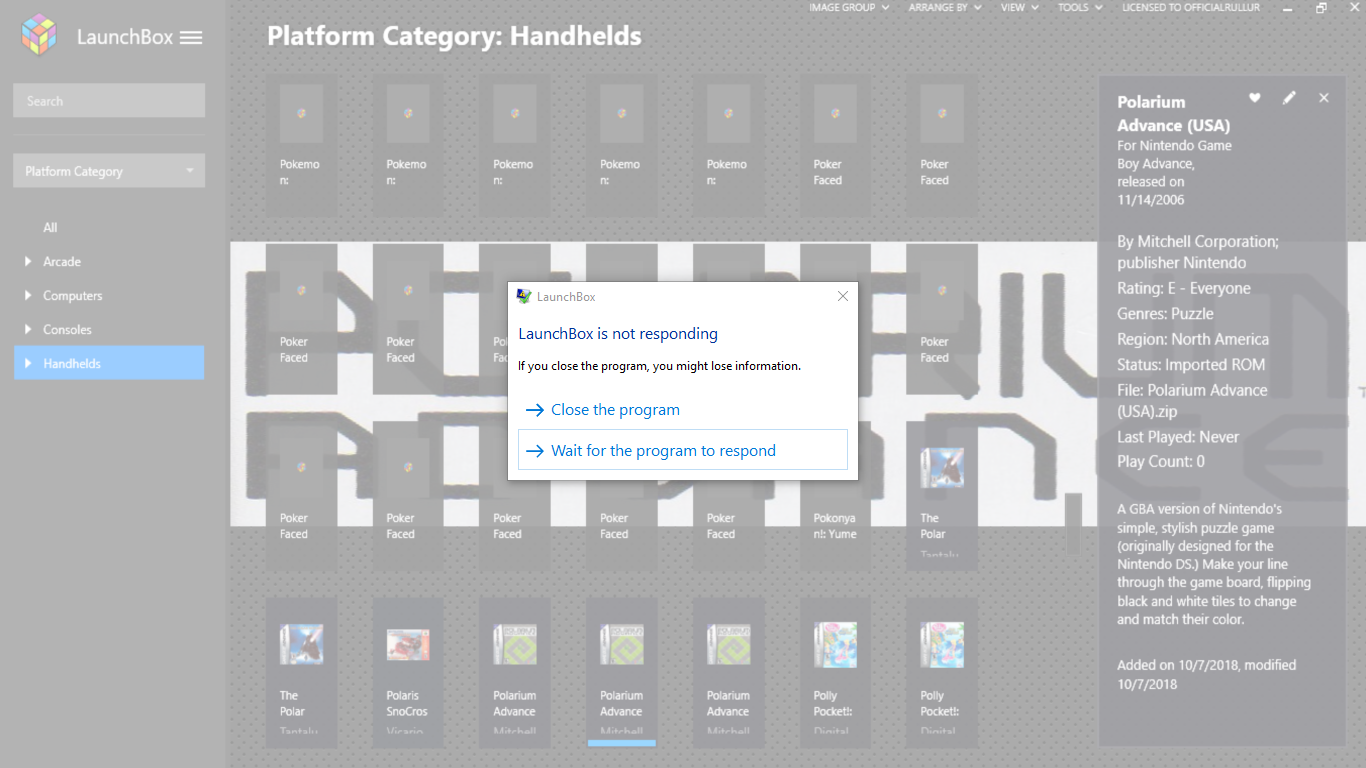Select the Consoles category label
This screenshot has height=768, width=1366.
tap(67, 330)
